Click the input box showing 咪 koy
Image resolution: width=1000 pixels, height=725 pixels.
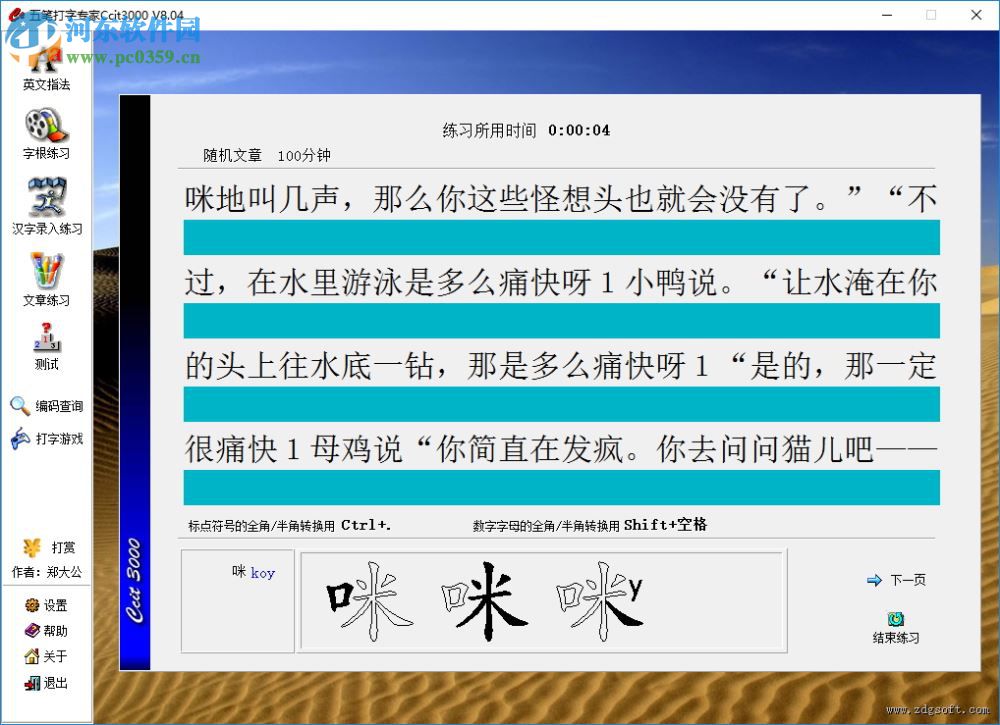coord(237,601)
